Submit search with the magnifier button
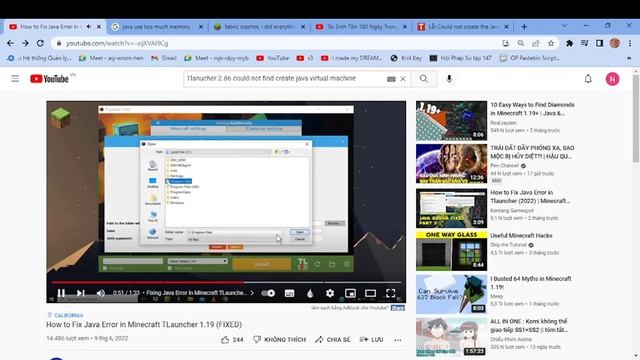 point(424,79)
